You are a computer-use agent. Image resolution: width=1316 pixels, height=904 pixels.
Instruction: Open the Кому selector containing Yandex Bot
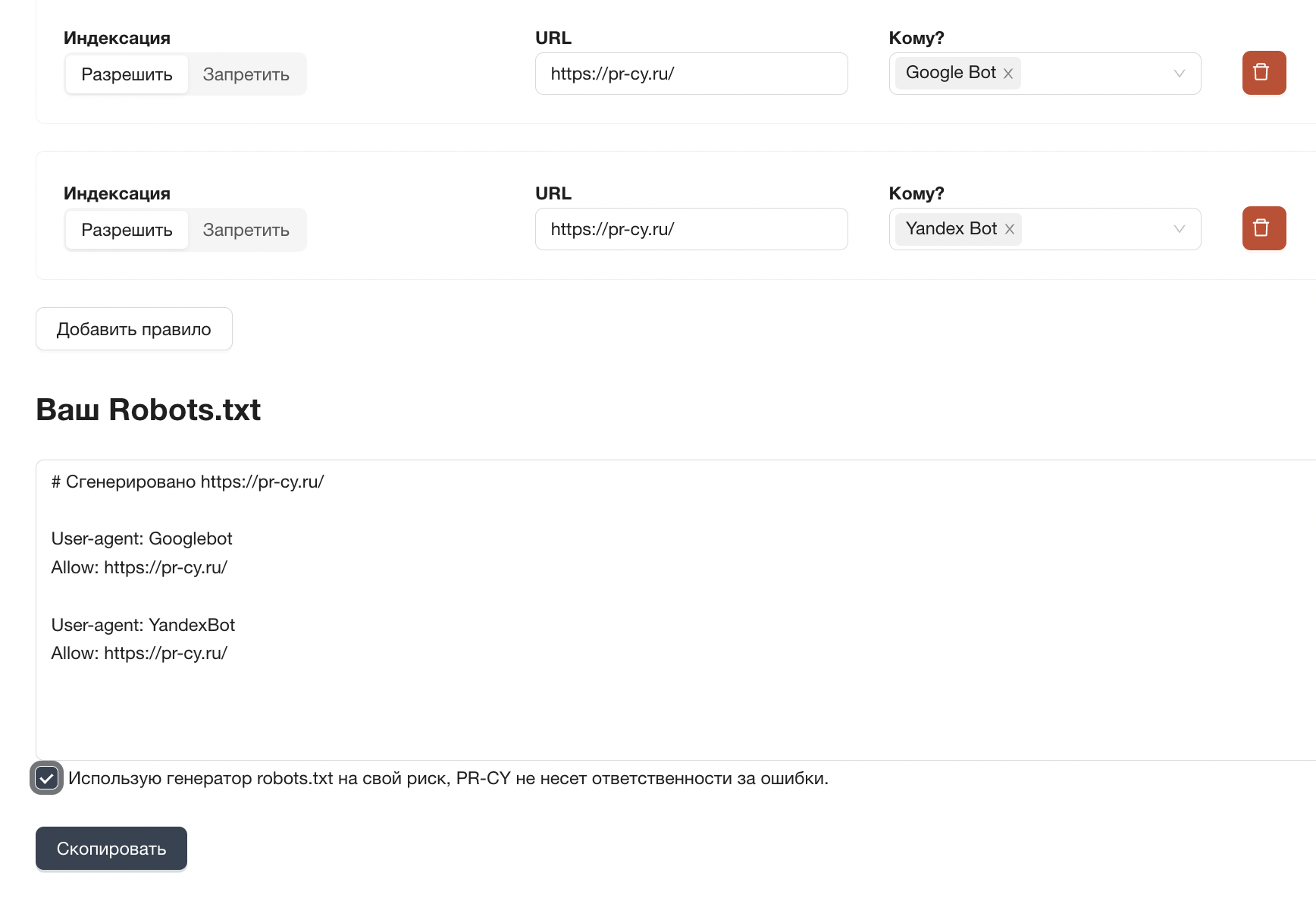[1045, 229]
